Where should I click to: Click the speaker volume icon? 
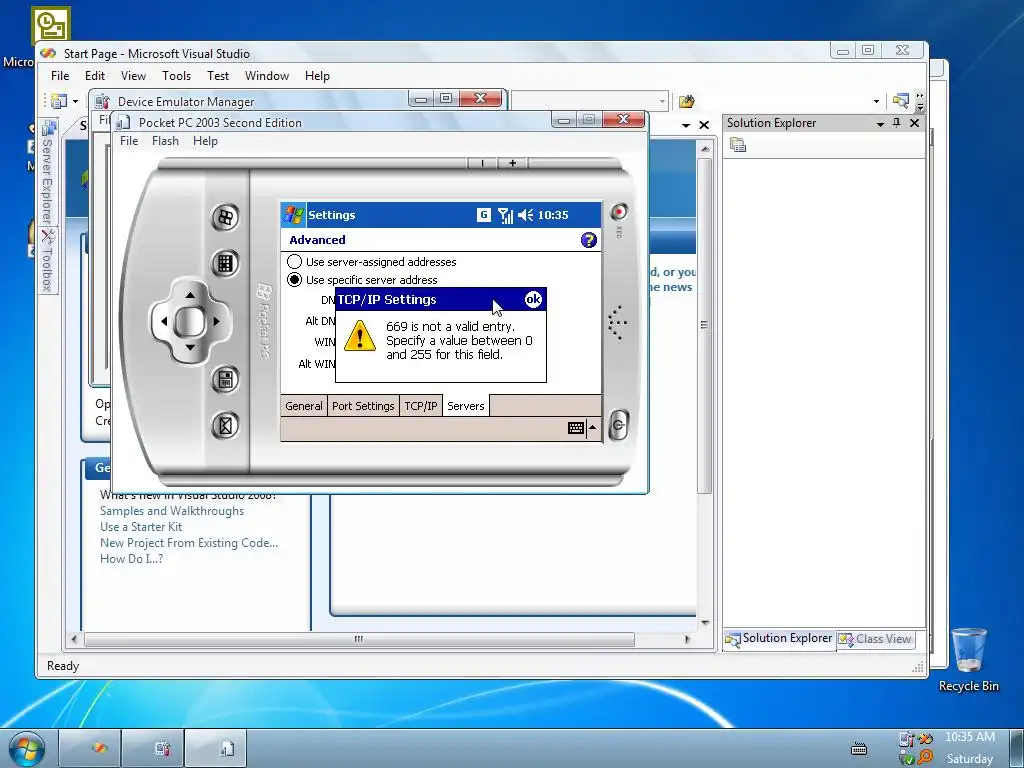pos(525,215)
